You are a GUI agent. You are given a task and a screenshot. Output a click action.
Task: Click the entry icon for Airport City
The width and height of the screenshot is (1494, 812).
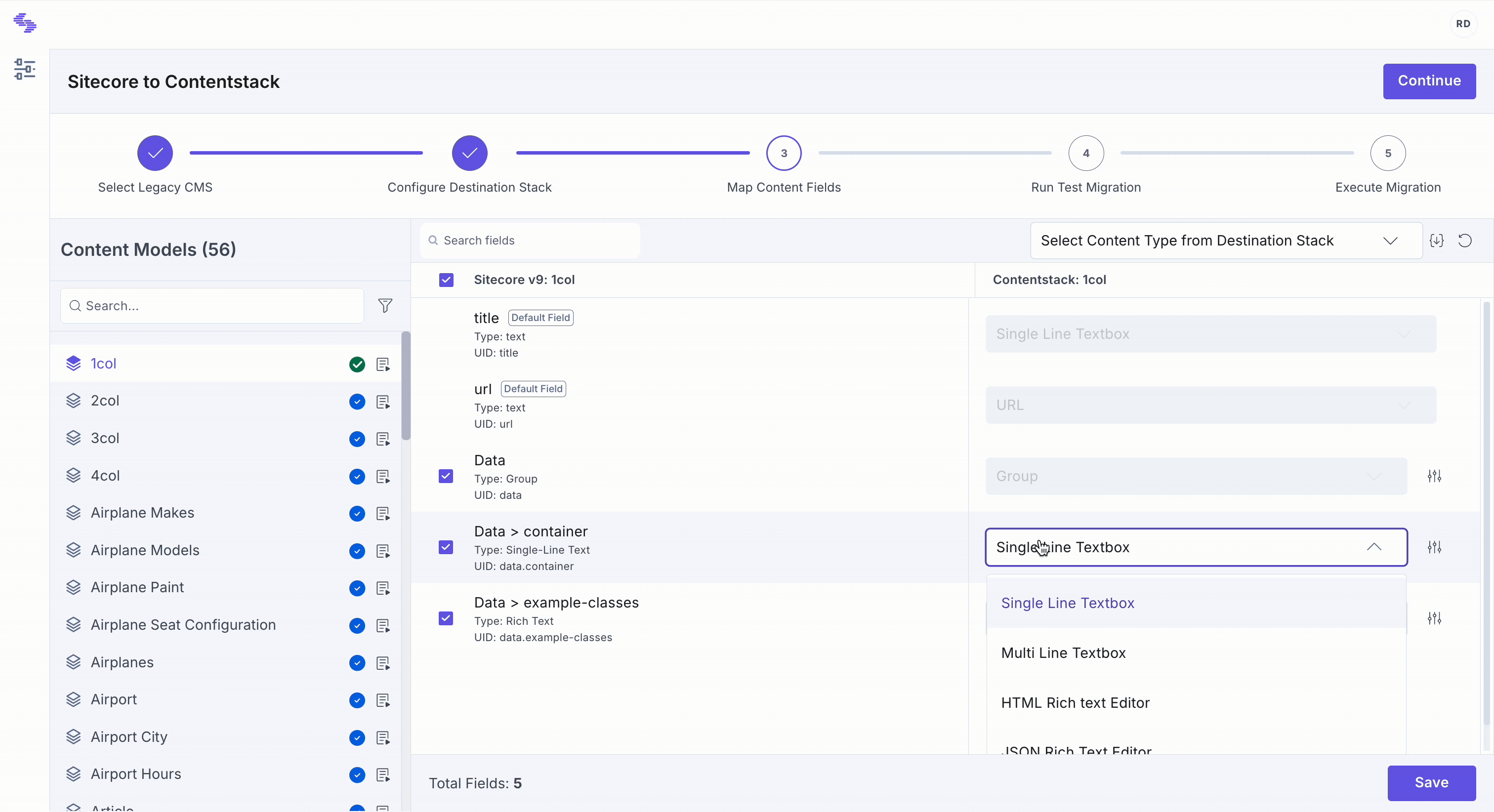[x=383, y=738]
